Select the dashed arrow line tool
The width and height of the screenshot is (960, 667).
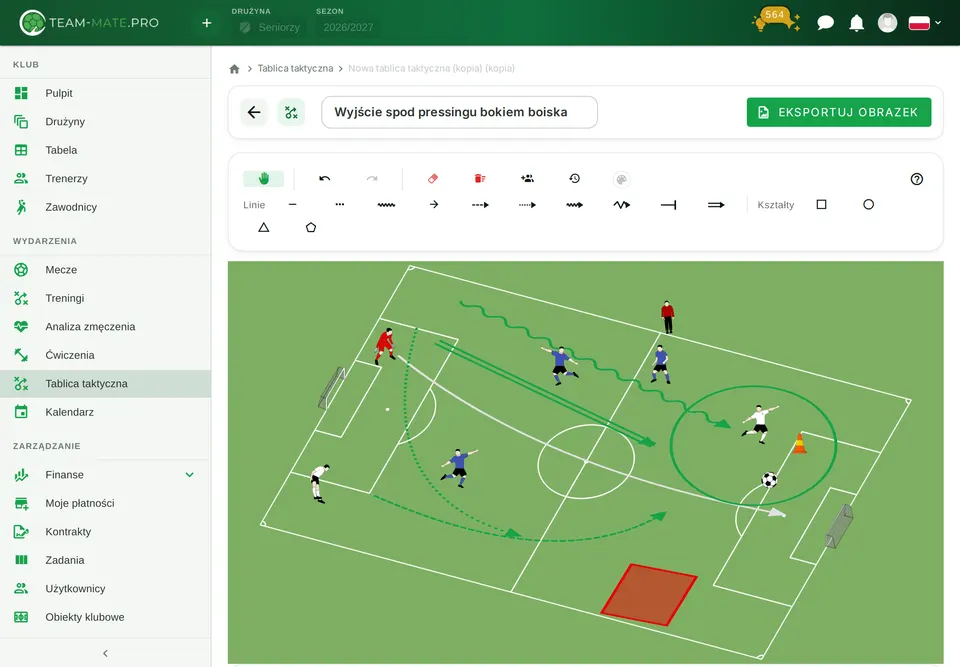point(481,205)
